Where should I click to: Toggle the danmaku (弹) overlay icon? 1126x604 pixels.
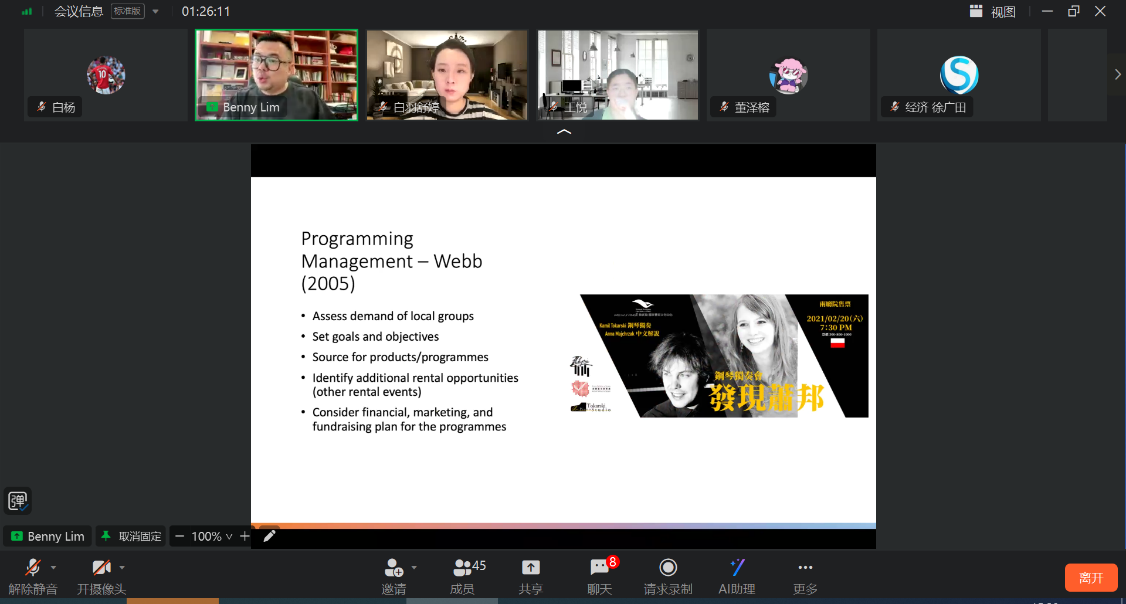point(17,500)
